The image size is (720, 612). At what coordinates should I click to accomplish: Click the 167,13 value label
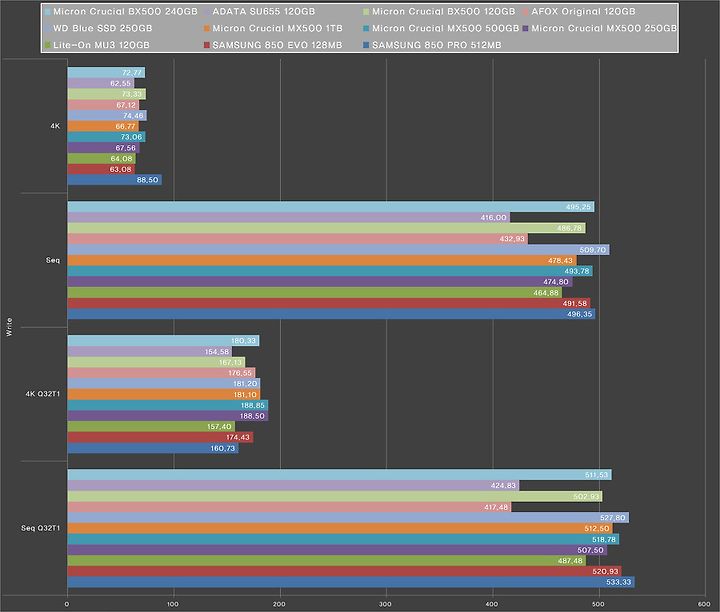click(230, 362)
